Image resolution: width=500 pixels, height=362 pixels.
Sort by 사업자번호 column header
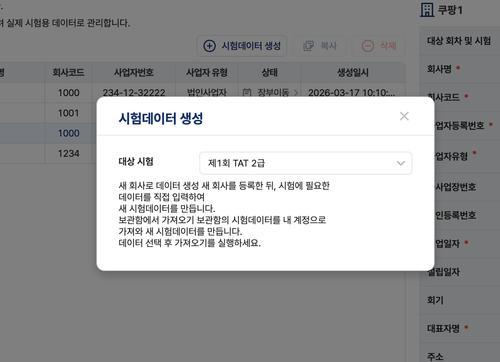point(134,72)
